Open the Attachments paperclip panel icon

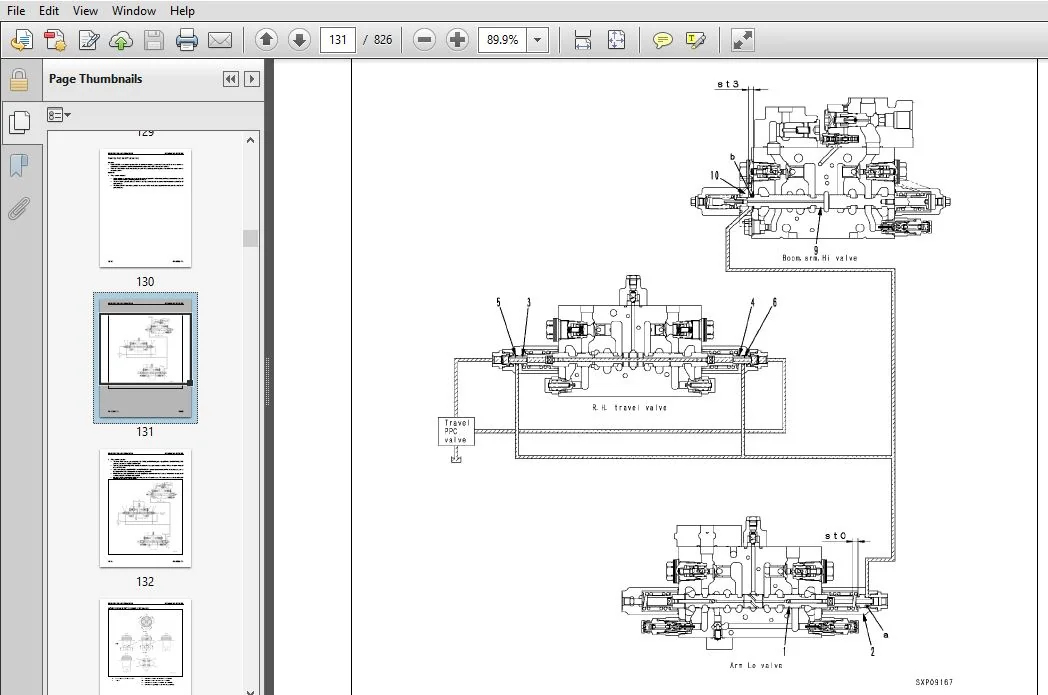[19, 208]
